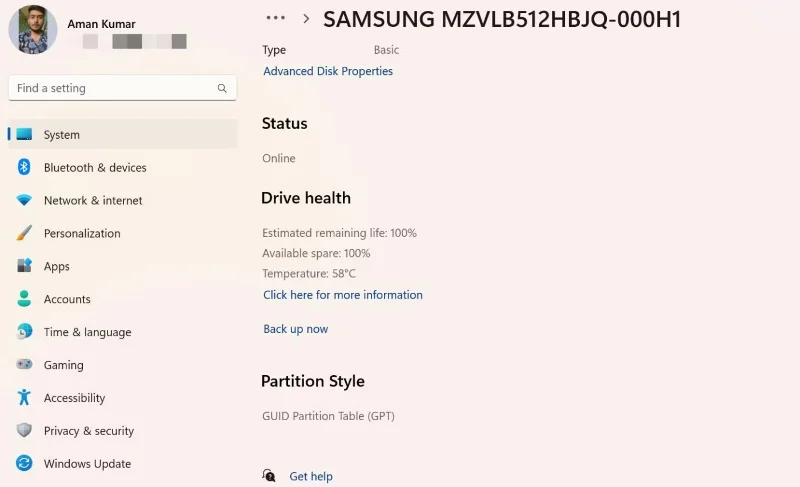Click the GUID Partition Table (GPT) text

pos(328,416)
